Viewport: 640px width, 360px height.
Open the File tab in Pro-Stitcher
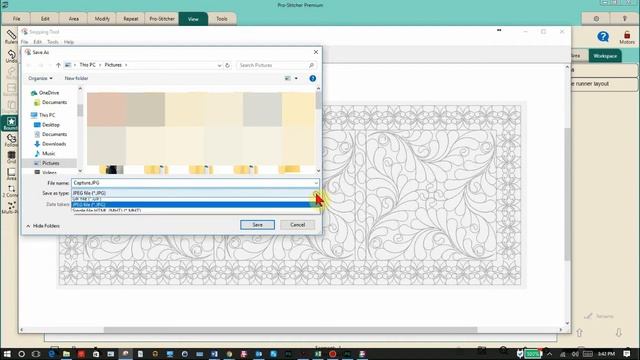pyautogui.click(x=16, y=19)
